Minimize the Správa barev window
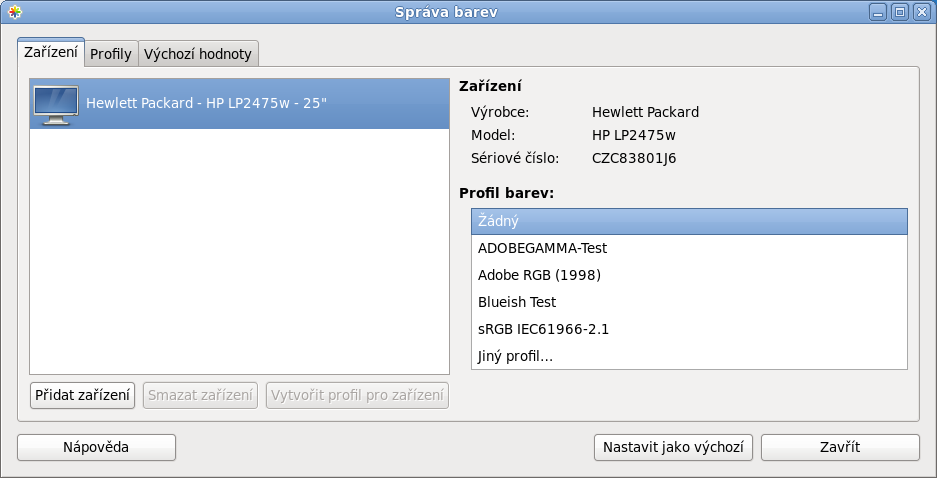Screen dimensions: 937x478 click(877, 12)
